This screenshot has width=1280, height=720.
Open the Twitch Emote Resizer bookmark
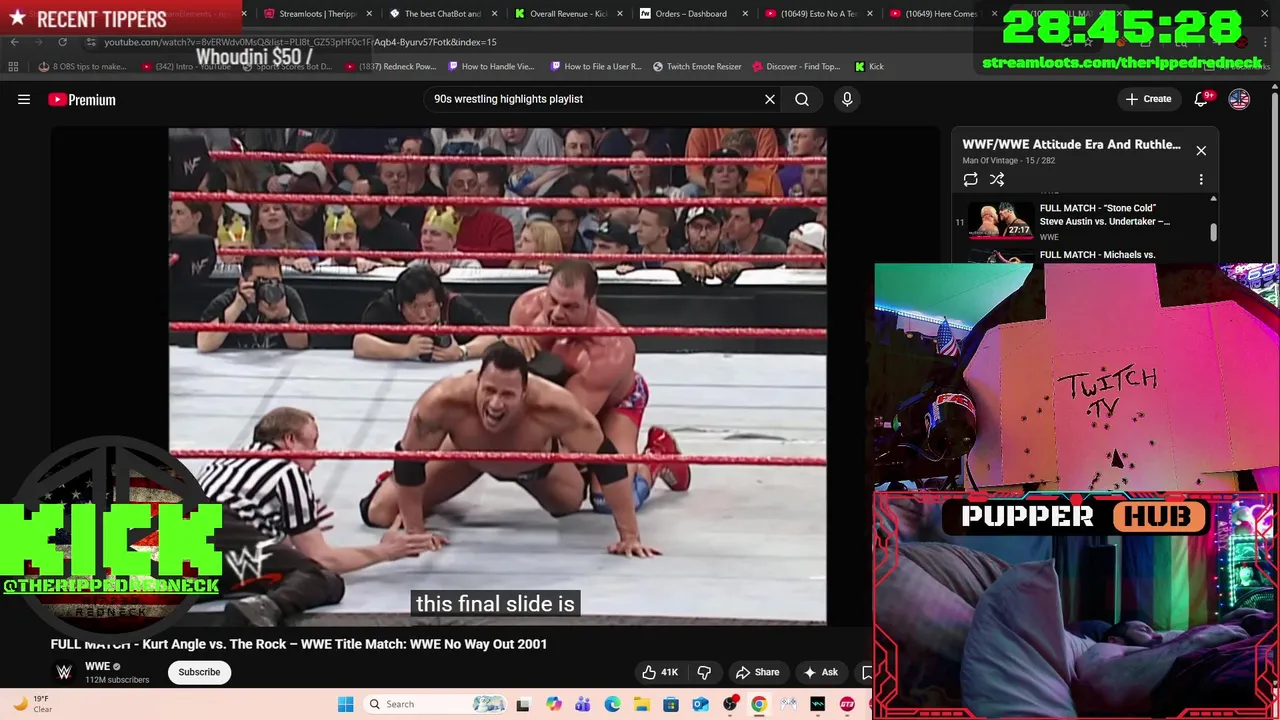(697, 67)
